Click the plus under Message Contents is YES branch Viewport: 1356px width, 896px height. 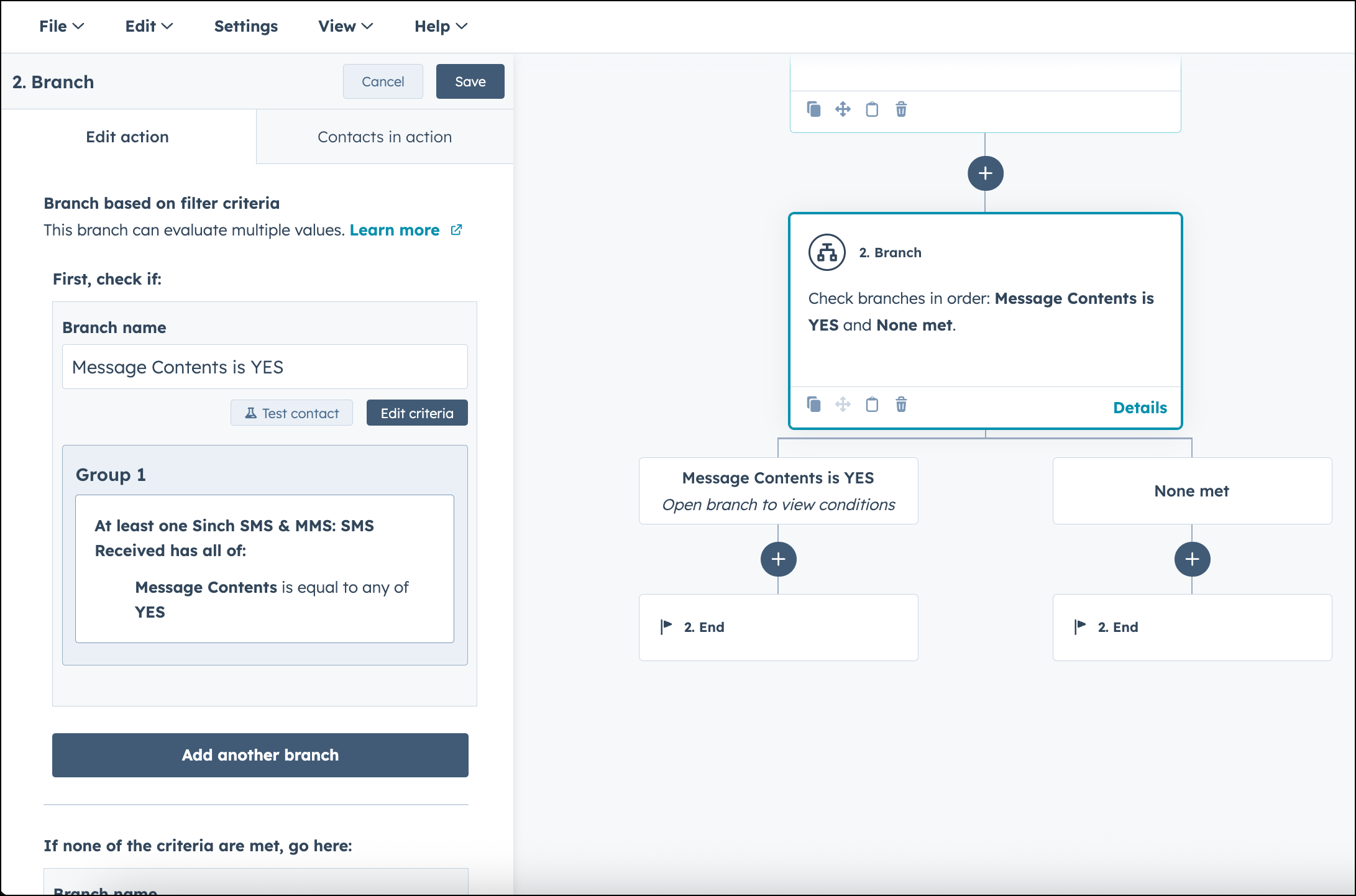[778, 559]
